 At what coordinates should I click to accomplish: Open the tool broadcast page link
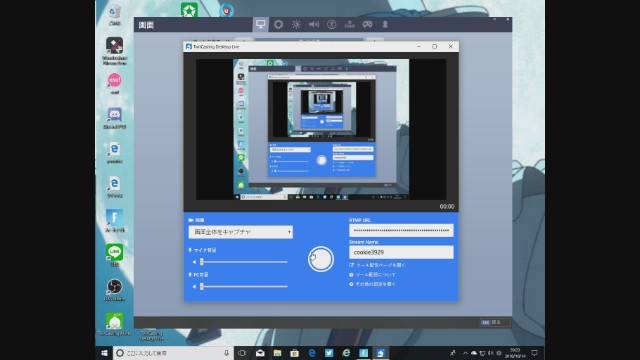tap(377, 265)
